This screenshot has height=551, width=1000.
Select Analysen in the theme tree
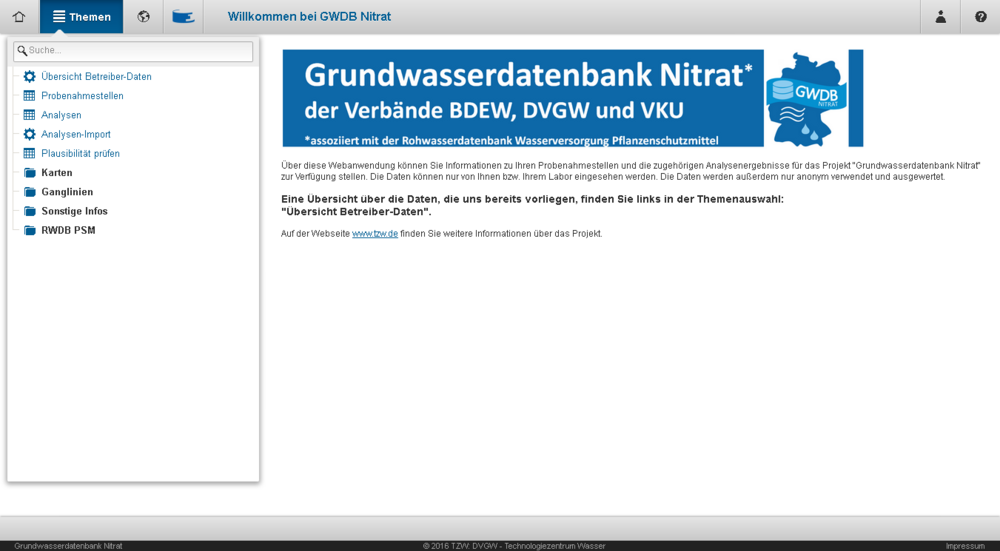[61, 115]
